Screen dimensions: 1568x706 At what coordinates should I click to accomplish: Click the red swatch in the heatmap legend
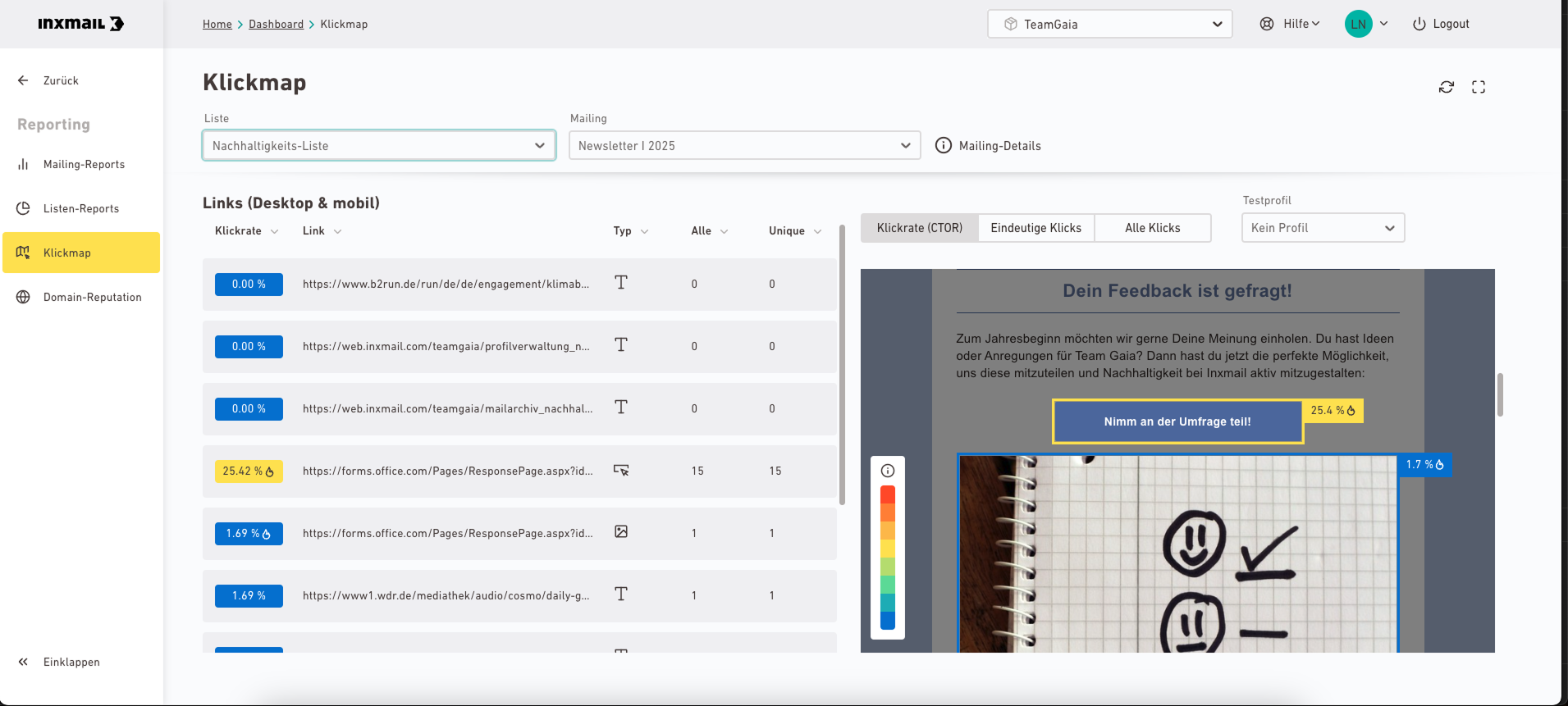coord(888,494)
